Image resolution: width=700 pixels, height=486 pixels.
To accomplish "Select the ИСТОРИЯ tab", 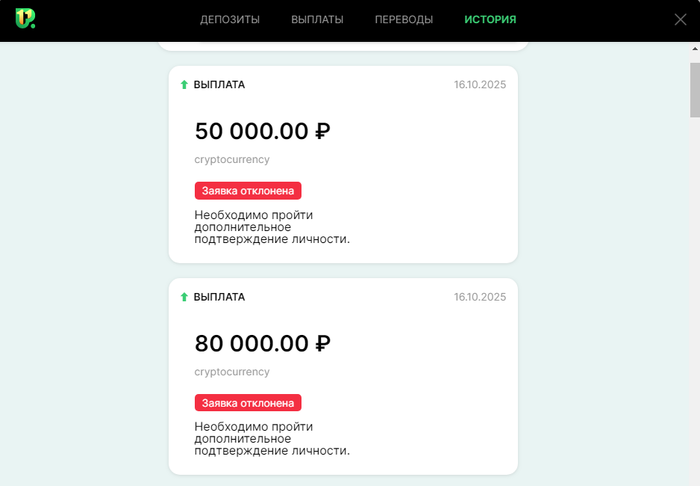I will pos(490,20).
